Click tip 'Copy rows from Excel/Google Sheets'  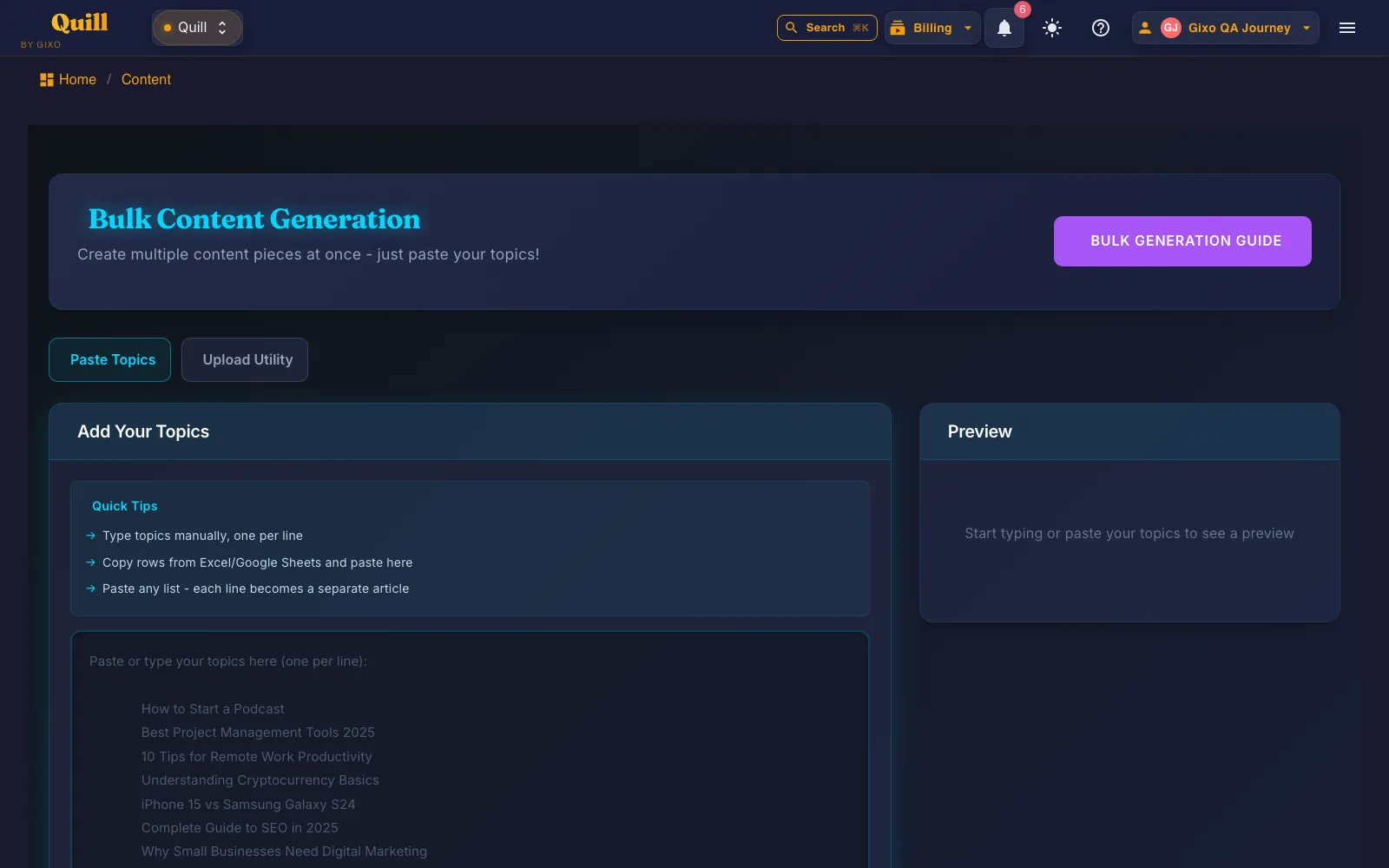[x=257, y=562]
